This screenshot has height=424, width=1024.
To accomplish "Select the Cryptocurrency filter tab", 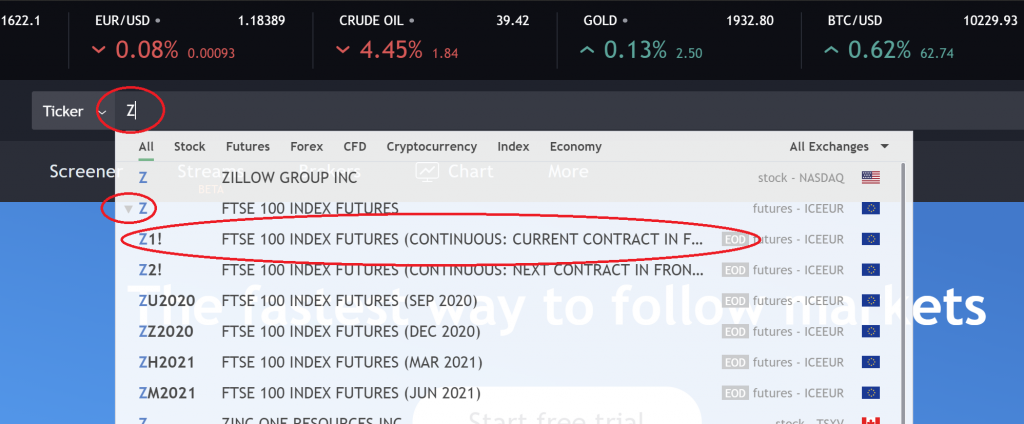I will [431, 146].
